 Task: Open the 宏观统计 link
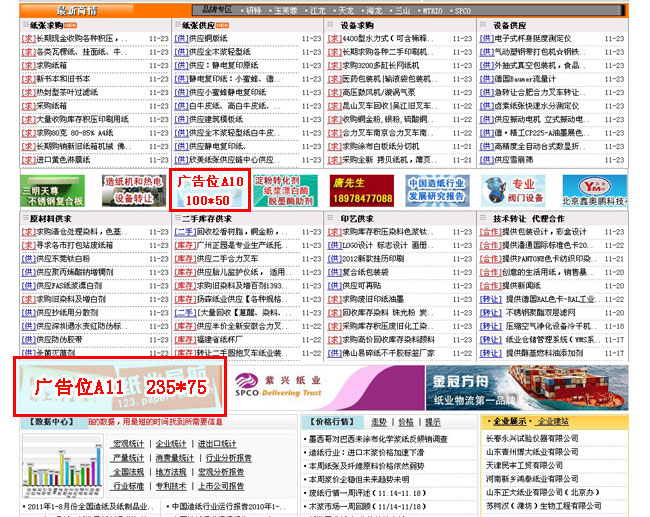coord(128,444)
